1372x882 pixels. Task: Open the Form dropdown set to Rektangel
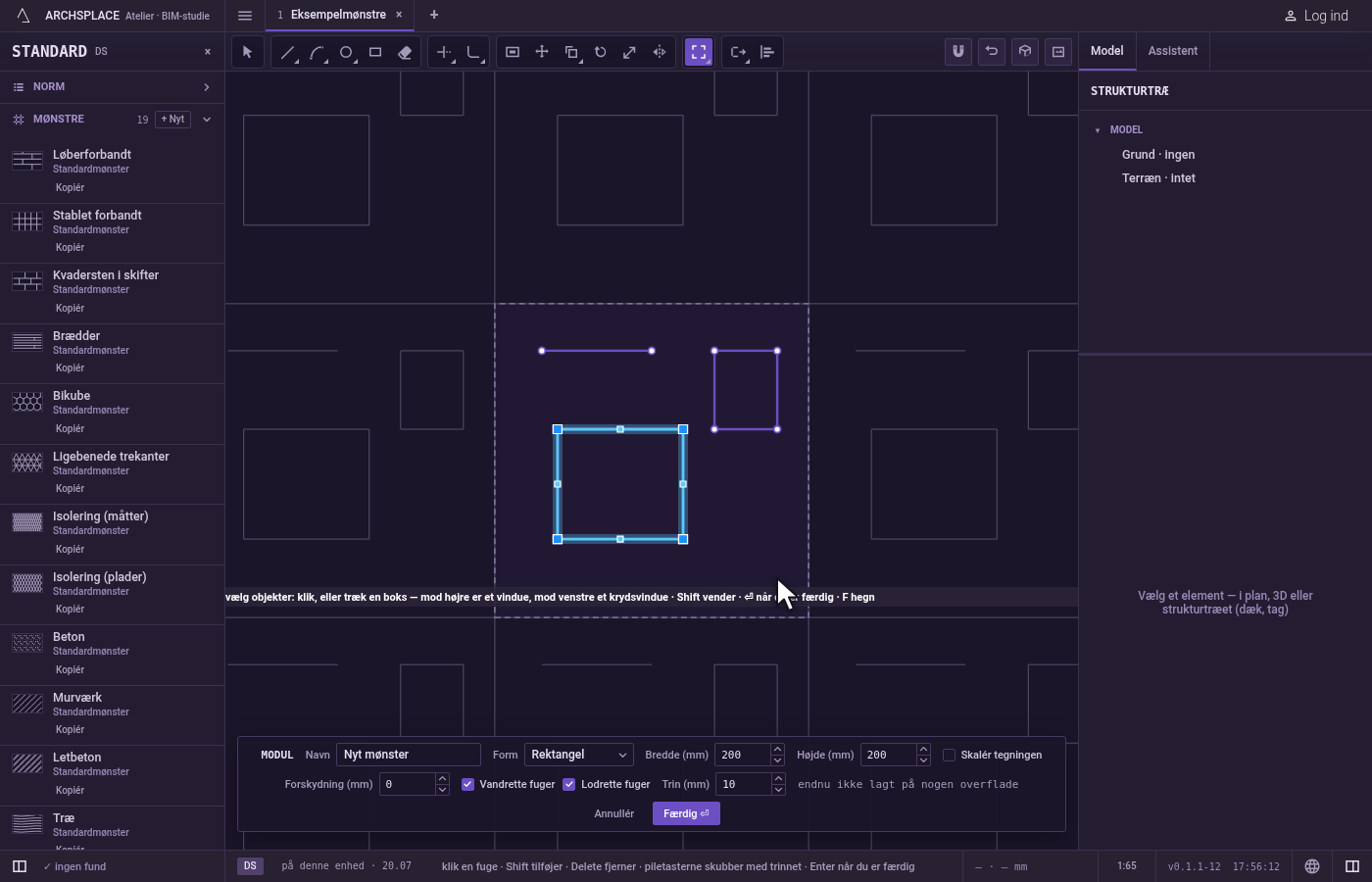[x=578, y=755]
